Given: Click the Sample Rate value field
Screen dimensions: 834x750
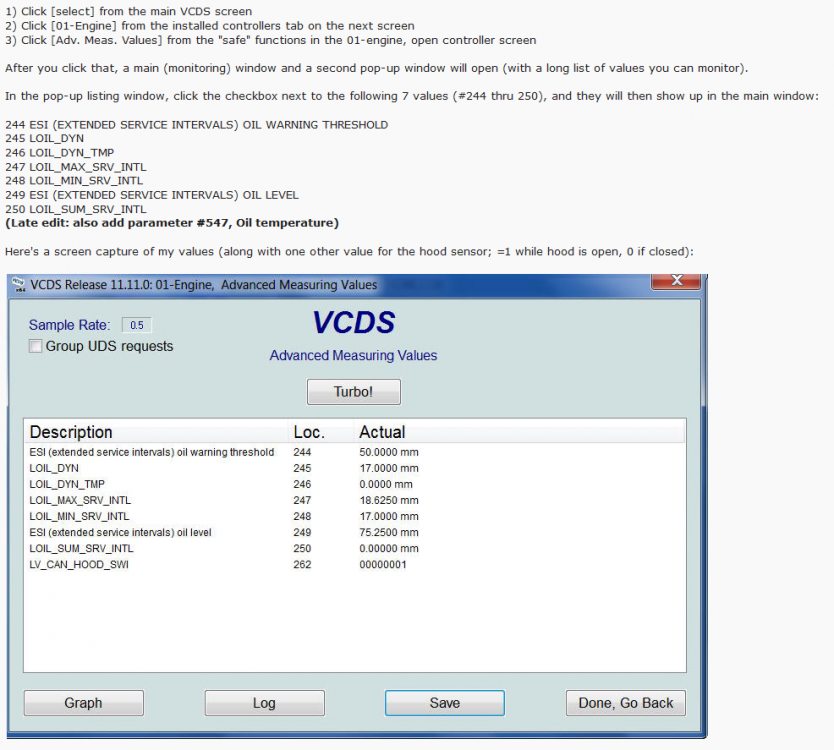Looking at the screenshot, I should point(137,325).
